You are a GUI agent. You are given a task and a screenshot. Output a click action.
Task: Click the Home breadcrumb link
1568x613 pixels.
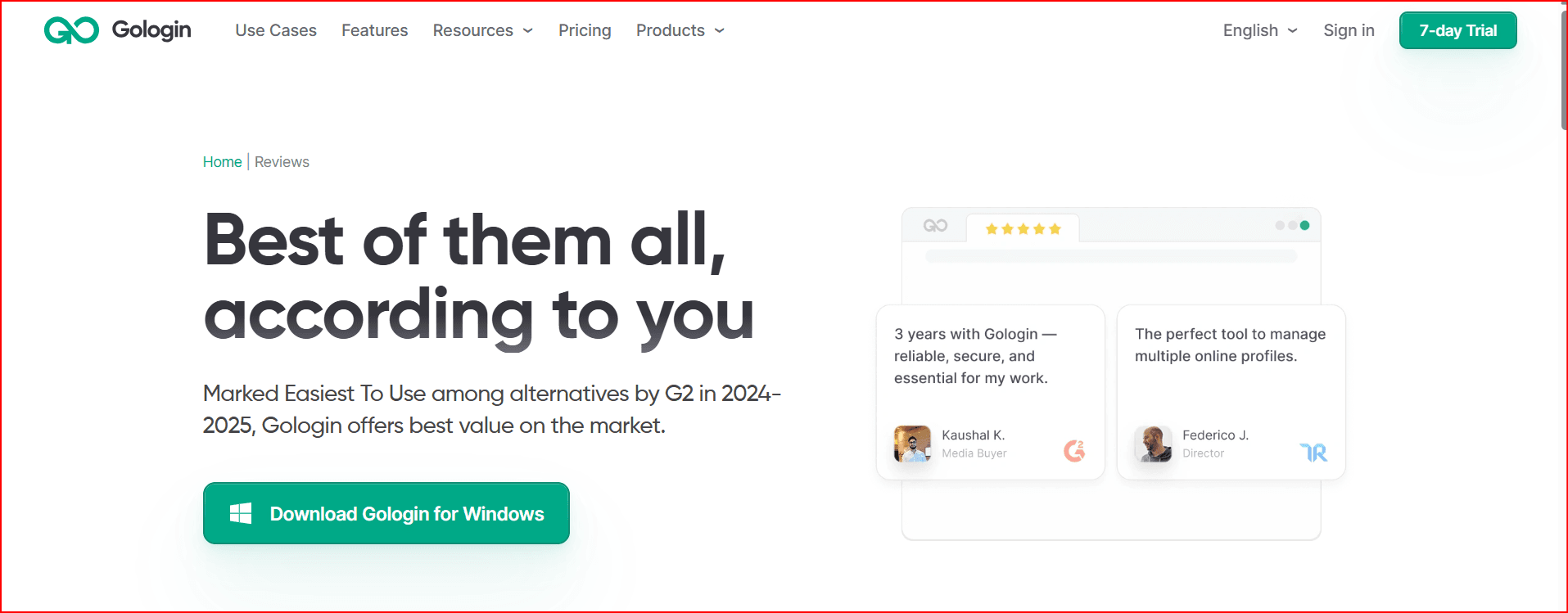tap(222, 162)
